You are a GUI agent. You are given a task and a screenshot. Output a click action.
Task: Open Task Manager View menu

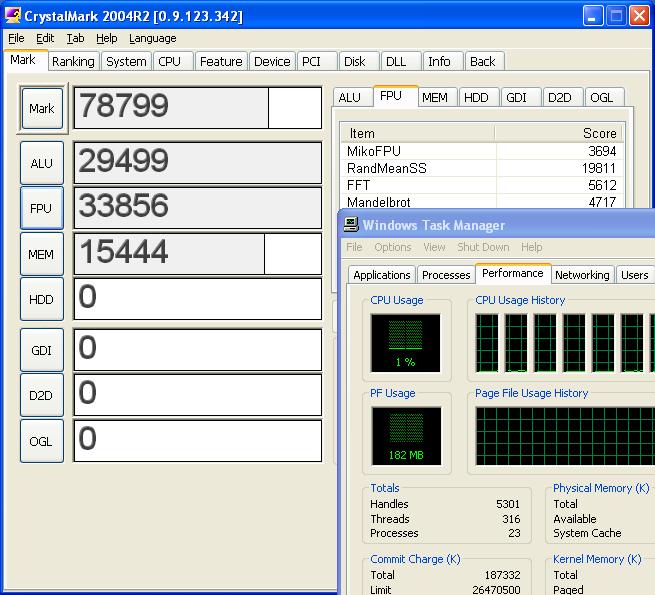pyautogui.click(x=434, y=247)
